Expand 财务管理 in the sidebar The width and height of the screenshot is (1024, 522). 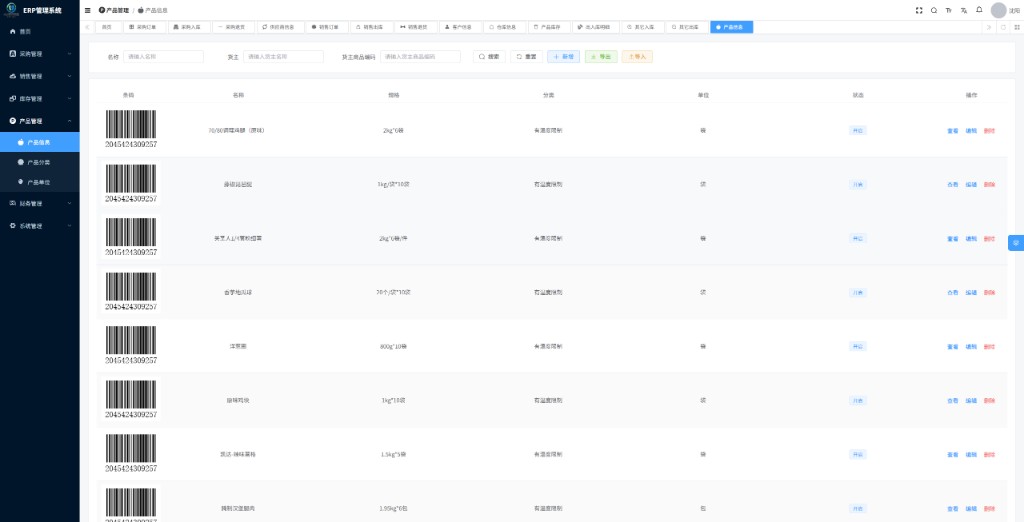(x=40, y=203)
